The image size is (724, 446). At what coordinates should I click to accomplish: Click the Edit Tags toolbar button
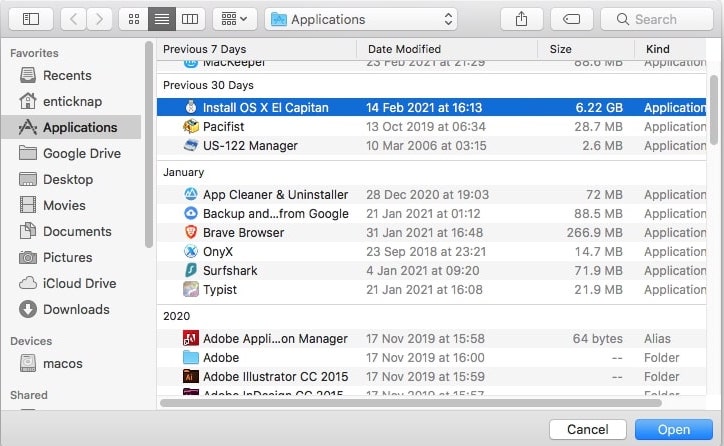tap(572, 19)
